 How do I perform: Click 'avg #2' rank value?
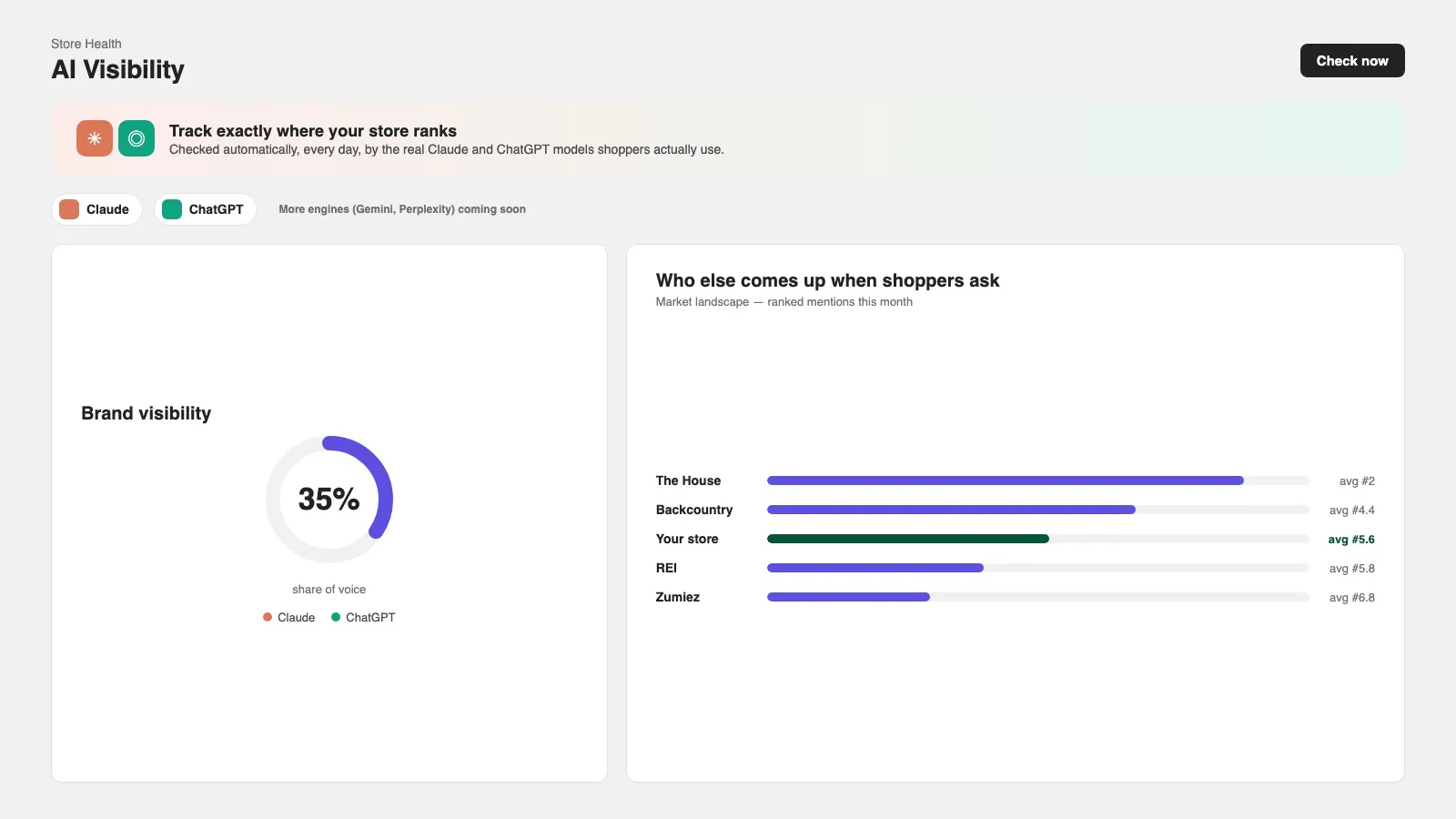(x=1357, y=481)
